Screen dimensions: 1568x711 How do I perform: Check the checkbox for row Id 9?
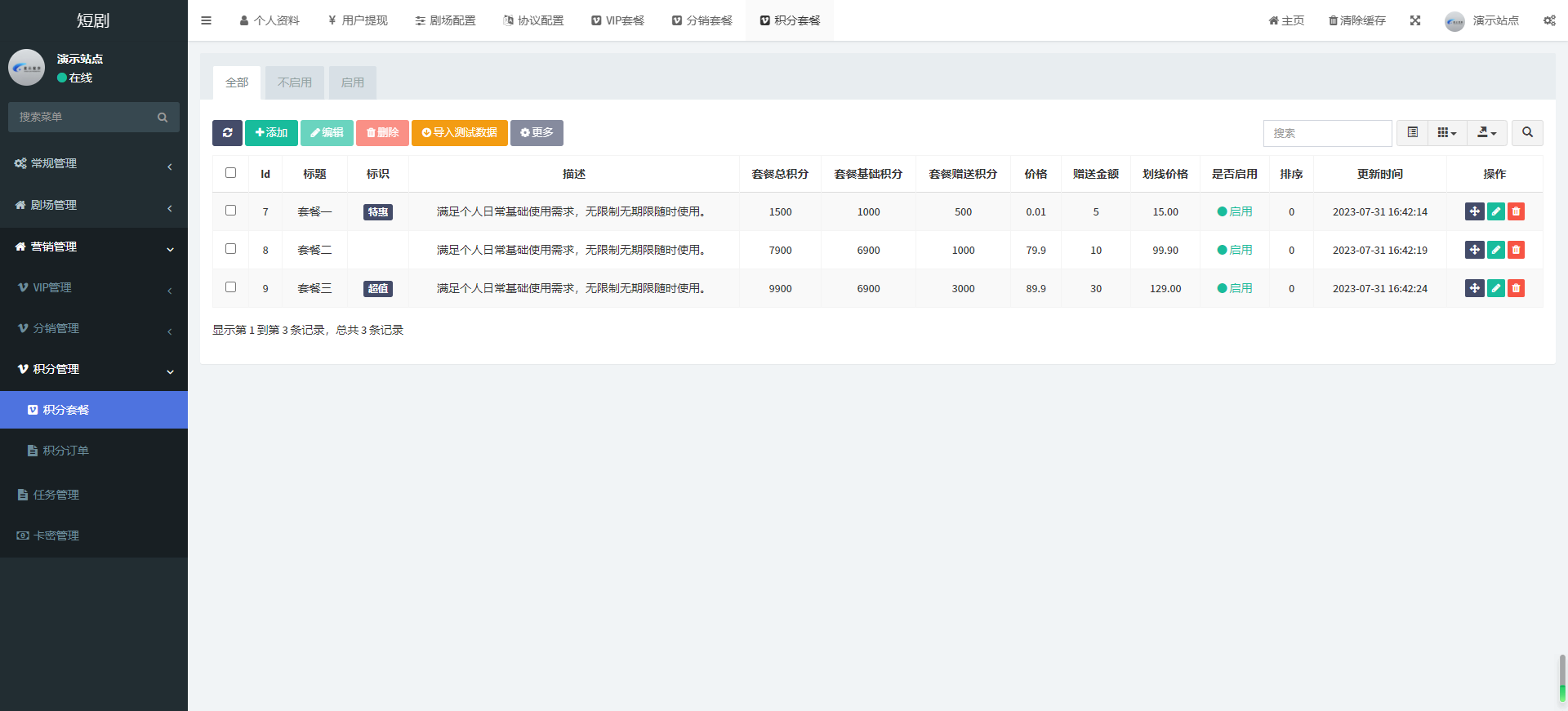click(230, 287)
